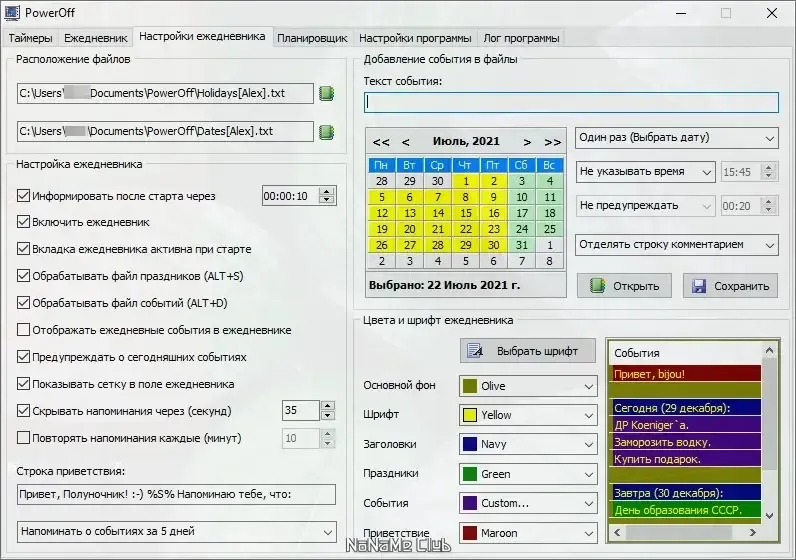This screenshot has width=796, height=560.
Task: Open the Не предупреждать dropdown
Action: click(646, 206)
